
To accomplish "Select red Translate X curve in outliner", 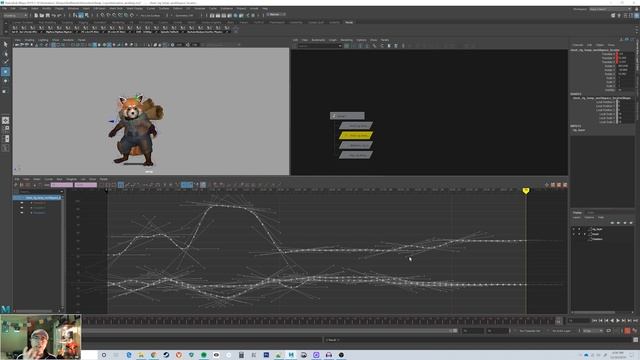I will pos(40,203).
